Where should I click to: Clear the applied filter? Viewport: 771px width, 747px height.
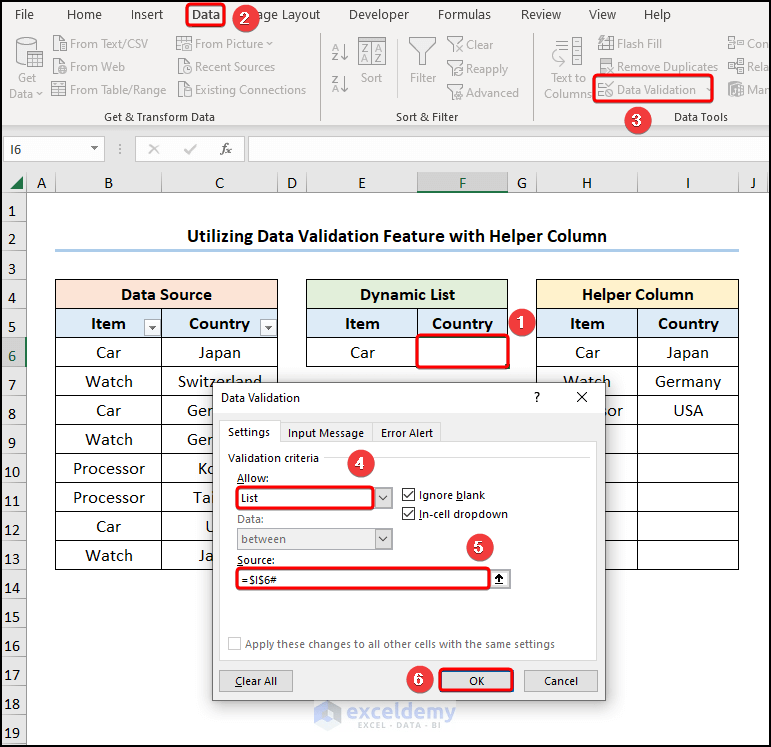(470, 45)
